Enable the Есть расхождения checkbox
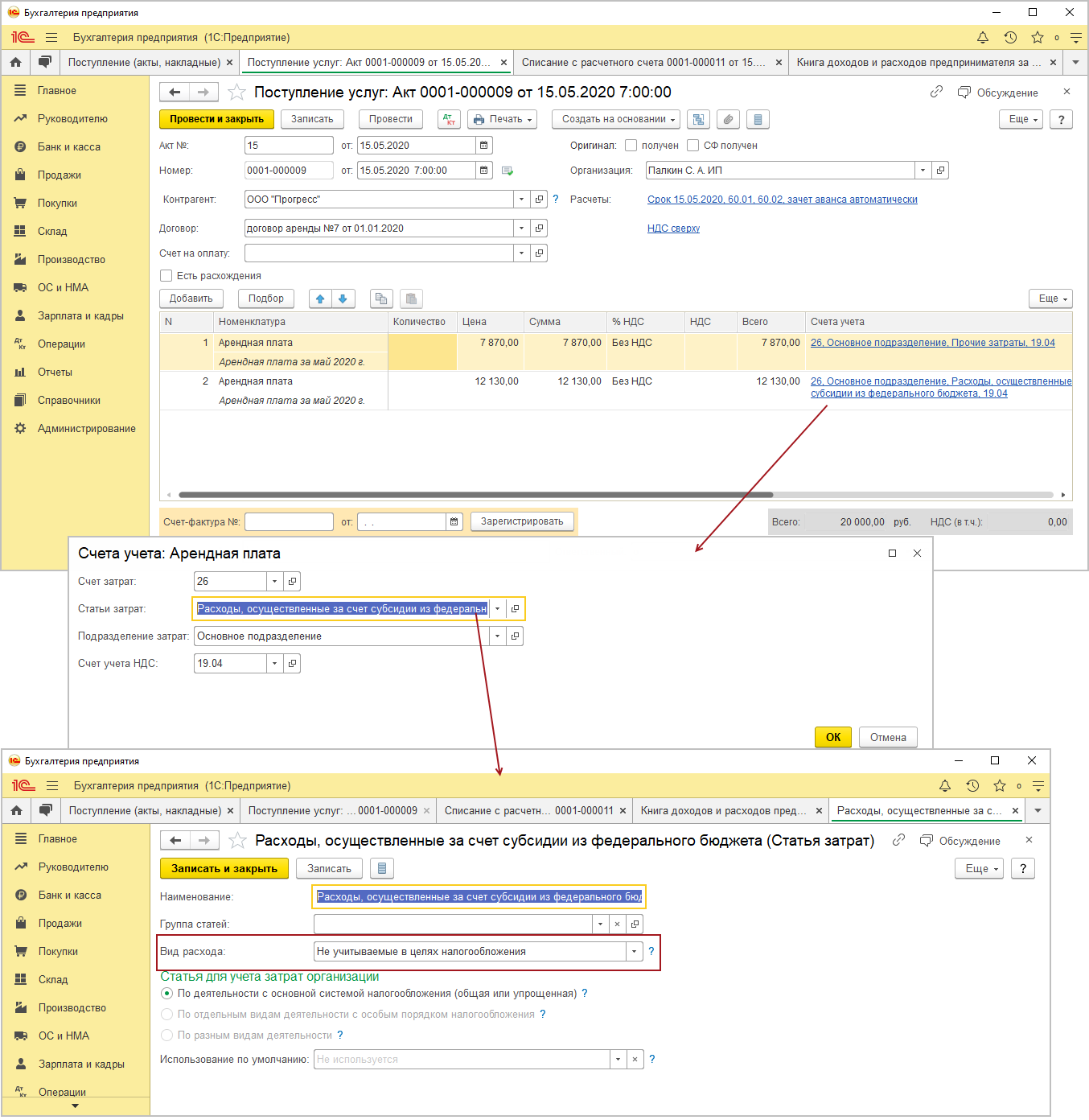The width and height of the screenshot is (1089, 1120). (x=166, y=276)
